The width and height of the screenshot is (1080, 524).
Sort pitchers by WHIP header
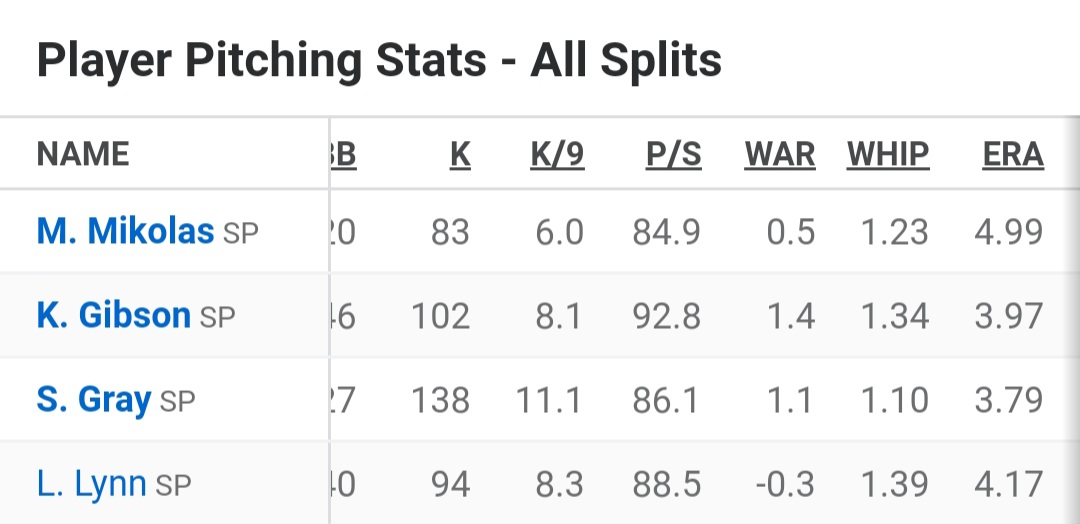pyautogui.click(x=888, y=155)
